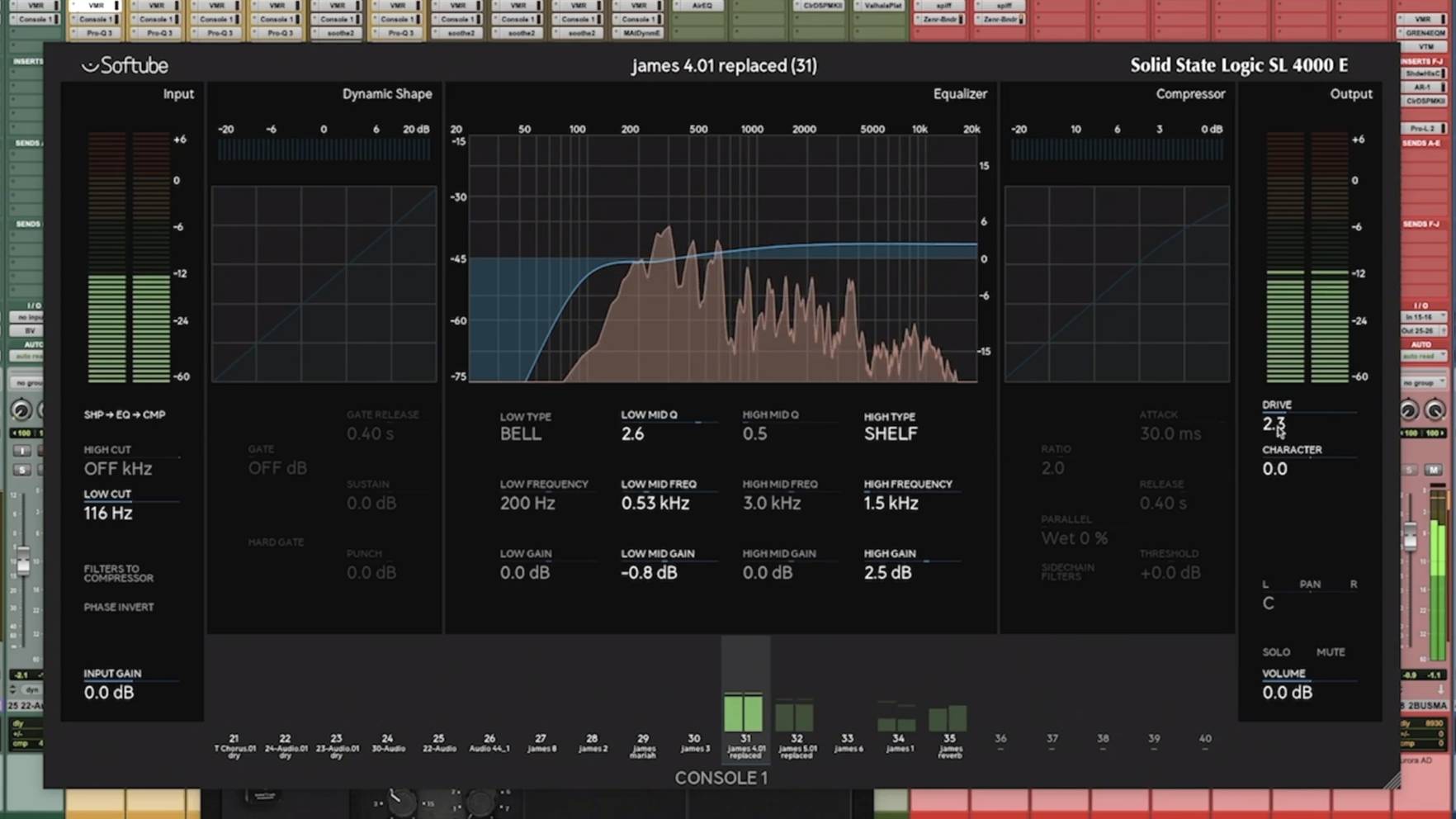Mute the channel in Output section
The width and height of the screenshot is (1456, 819).
pos(1331,651)
